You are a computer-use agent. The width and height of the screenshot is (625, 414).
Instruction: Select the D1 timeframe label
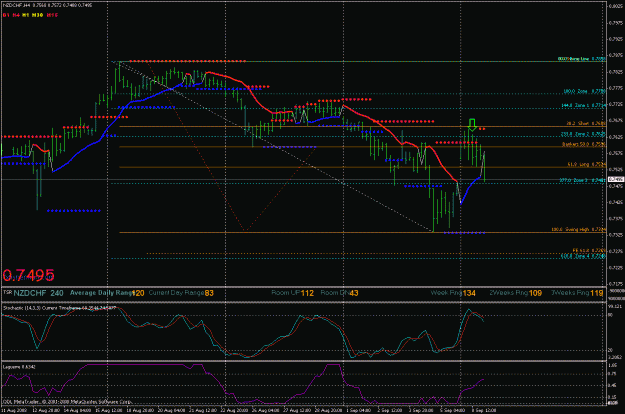(6, 15)
